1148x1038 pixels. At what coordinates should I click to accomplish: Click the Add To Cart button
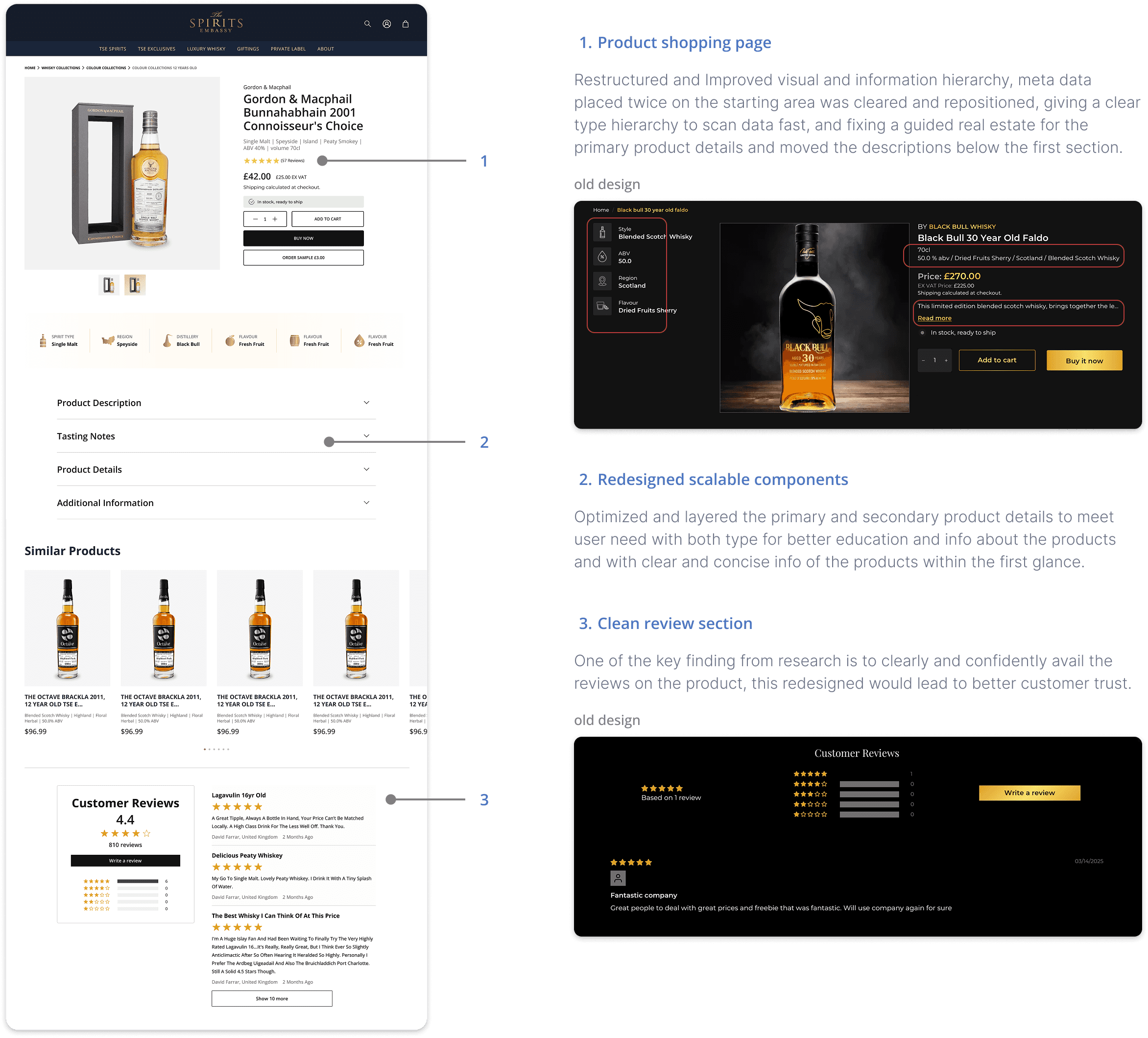(328, 219)
